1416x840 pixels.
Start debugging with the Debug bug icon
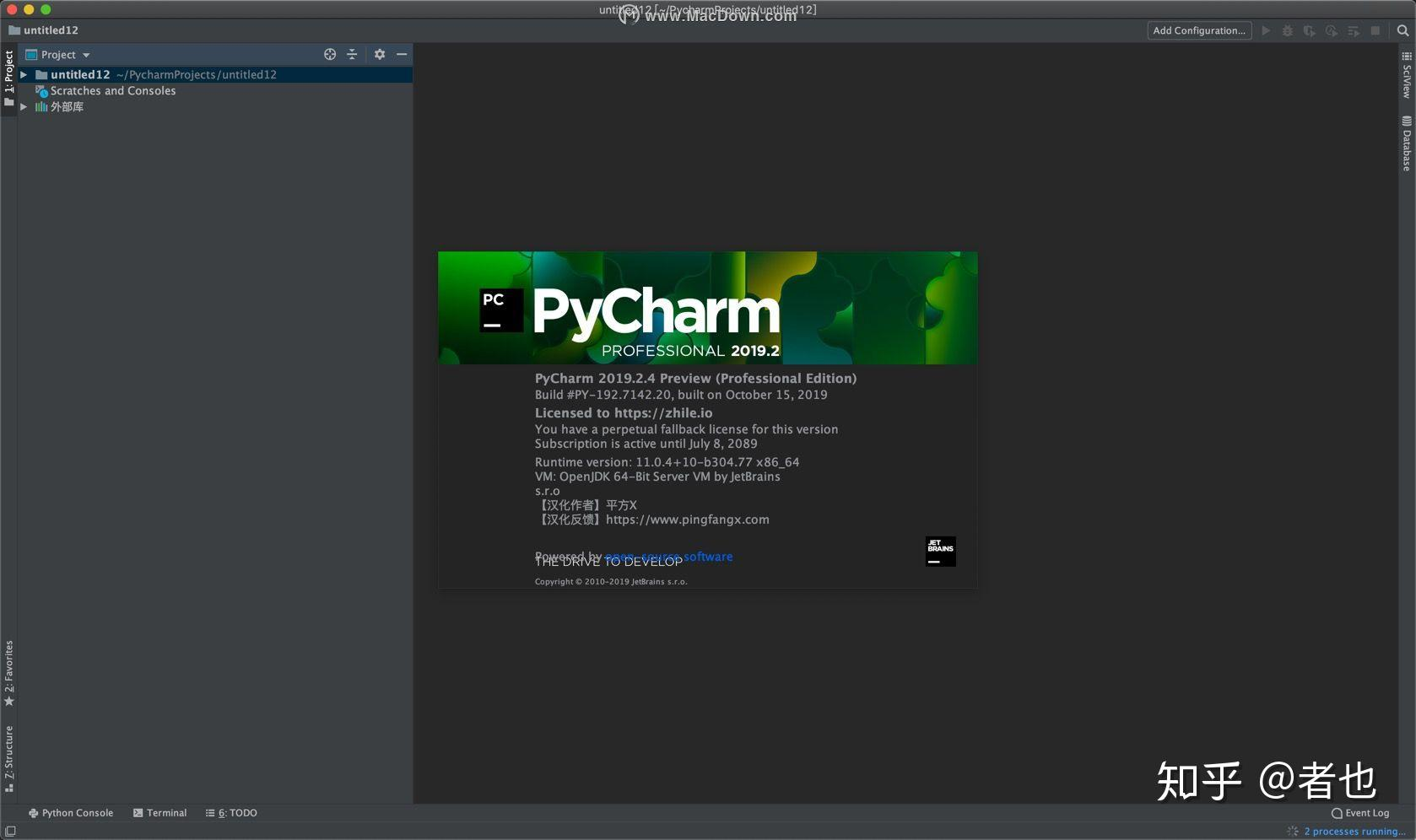tap(1288, 30)
